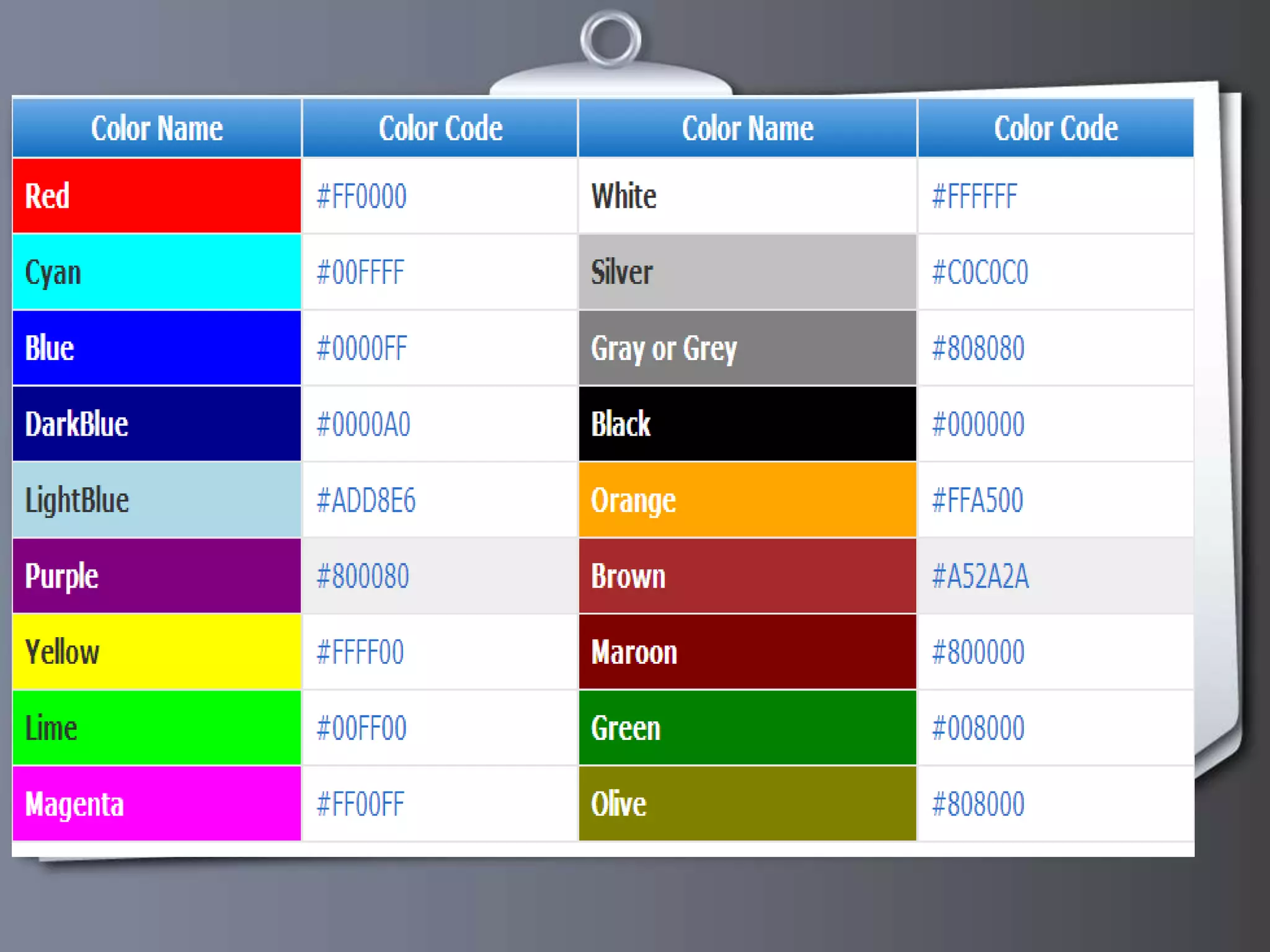Click the Lime color swatch
The width and height of the screenshot is (1270, 952).
pos(156,728)
